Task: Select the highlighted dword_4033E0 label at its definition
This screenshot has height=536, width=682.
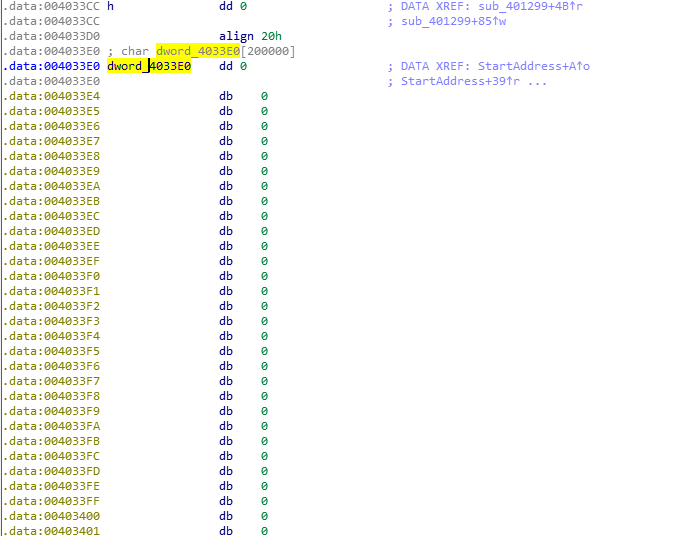Action: click(x=149, y=66)
